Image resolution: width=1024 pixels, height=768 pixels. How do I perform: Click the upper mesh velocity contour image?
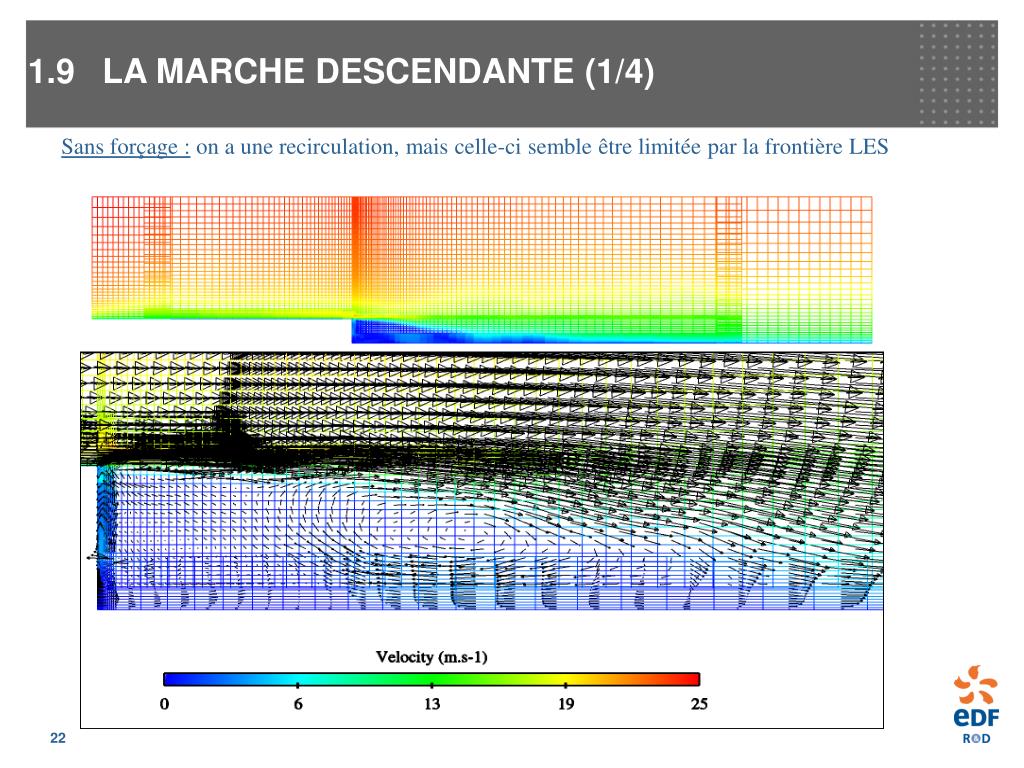(x=482, y=270)
